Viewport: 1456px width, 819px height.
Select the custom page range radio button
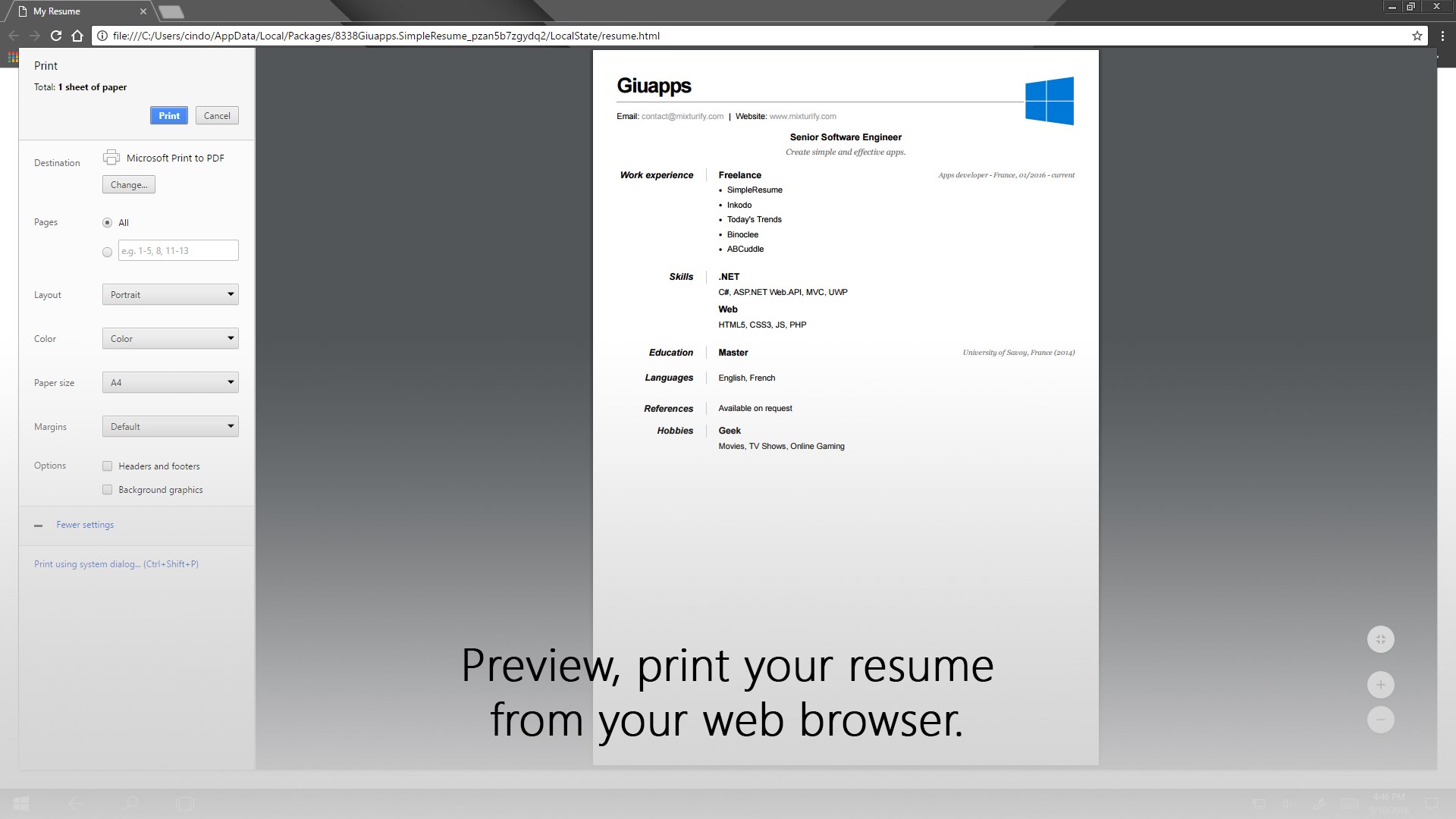click(x=107, y=252)
